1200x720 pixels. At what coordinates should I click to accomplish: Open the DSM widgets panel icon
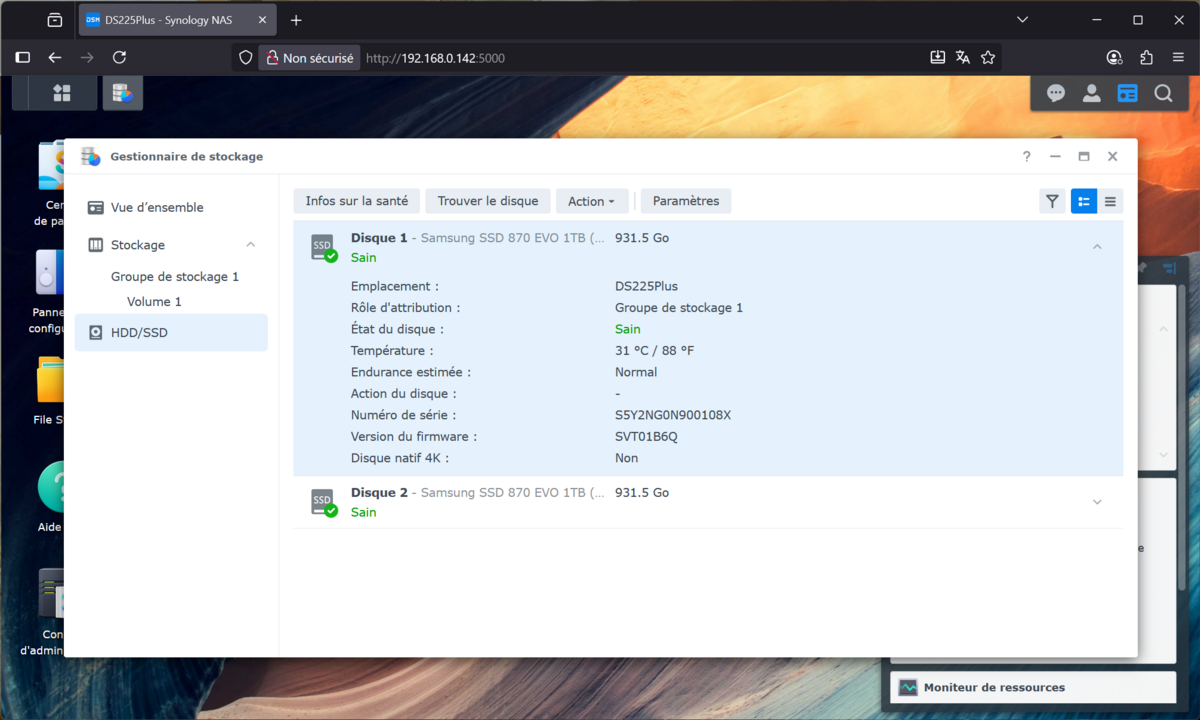click(1127, 93)
